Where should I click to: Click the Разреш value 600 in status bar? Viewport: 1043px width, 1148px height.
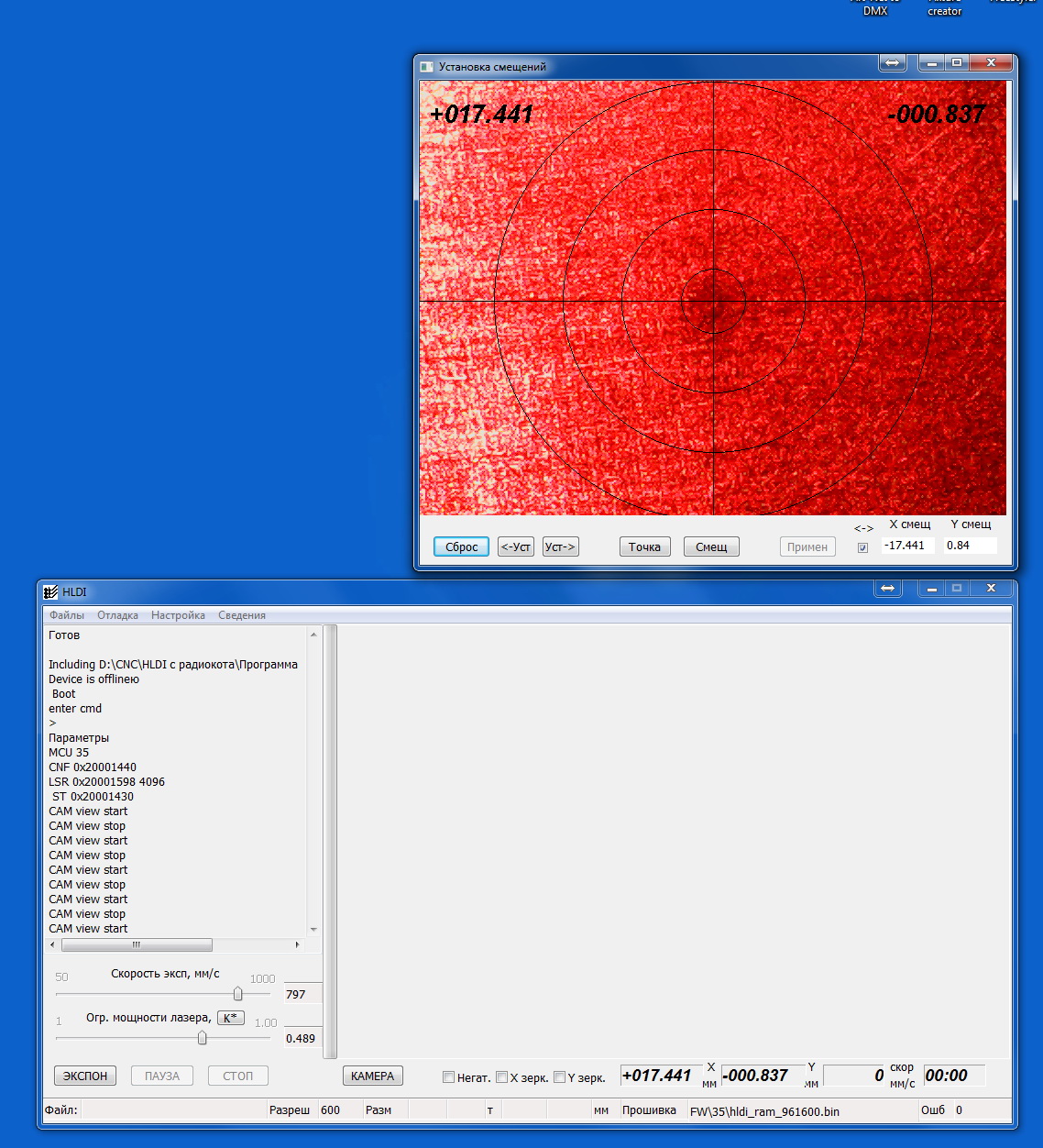[x=331, y=1110]
